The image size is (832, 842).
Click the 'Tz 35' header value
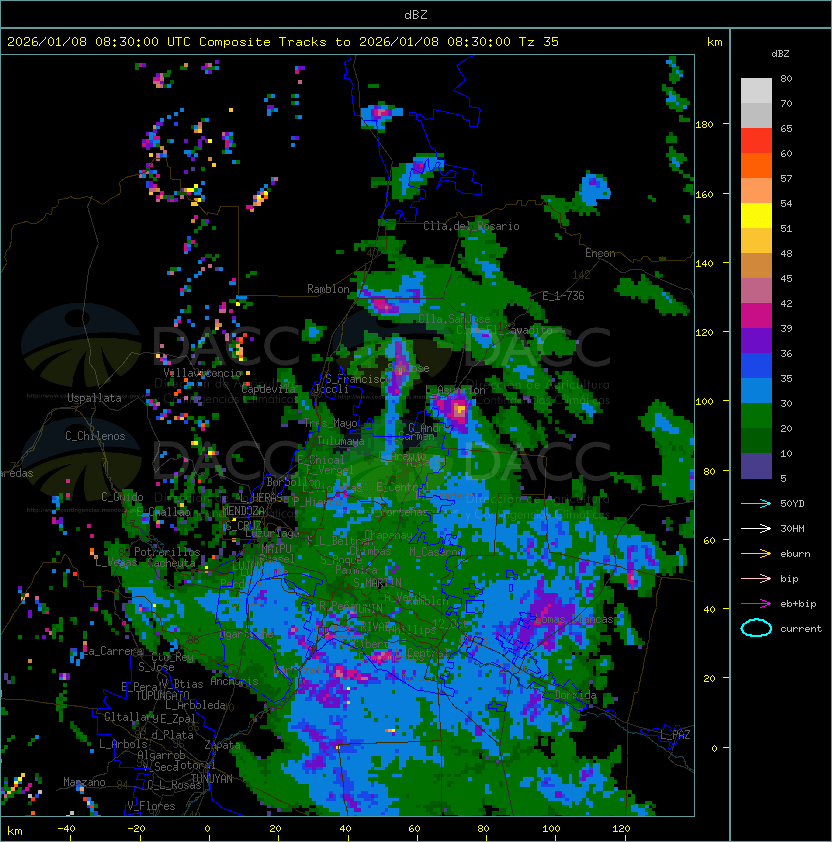pos(539,42)
